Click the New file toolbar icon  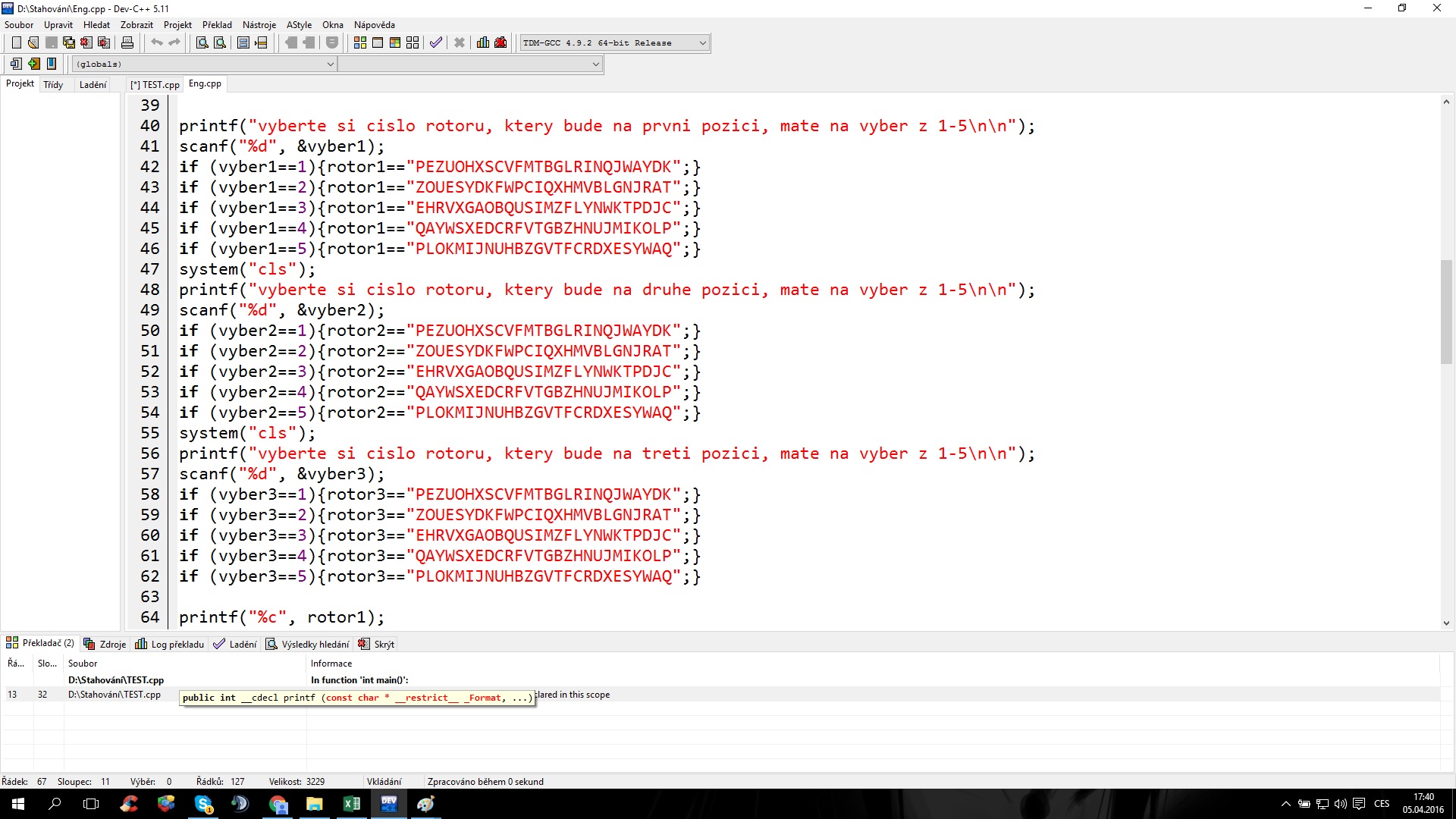16,42
